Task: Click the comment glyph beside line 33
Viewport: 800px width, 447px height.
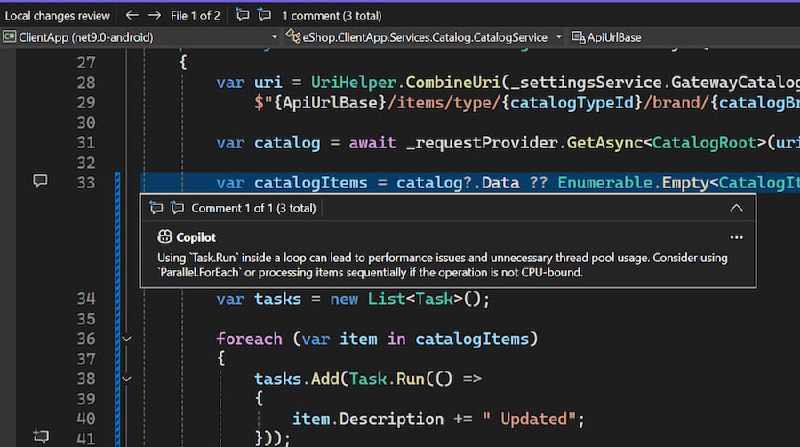Action: [40, 181]
